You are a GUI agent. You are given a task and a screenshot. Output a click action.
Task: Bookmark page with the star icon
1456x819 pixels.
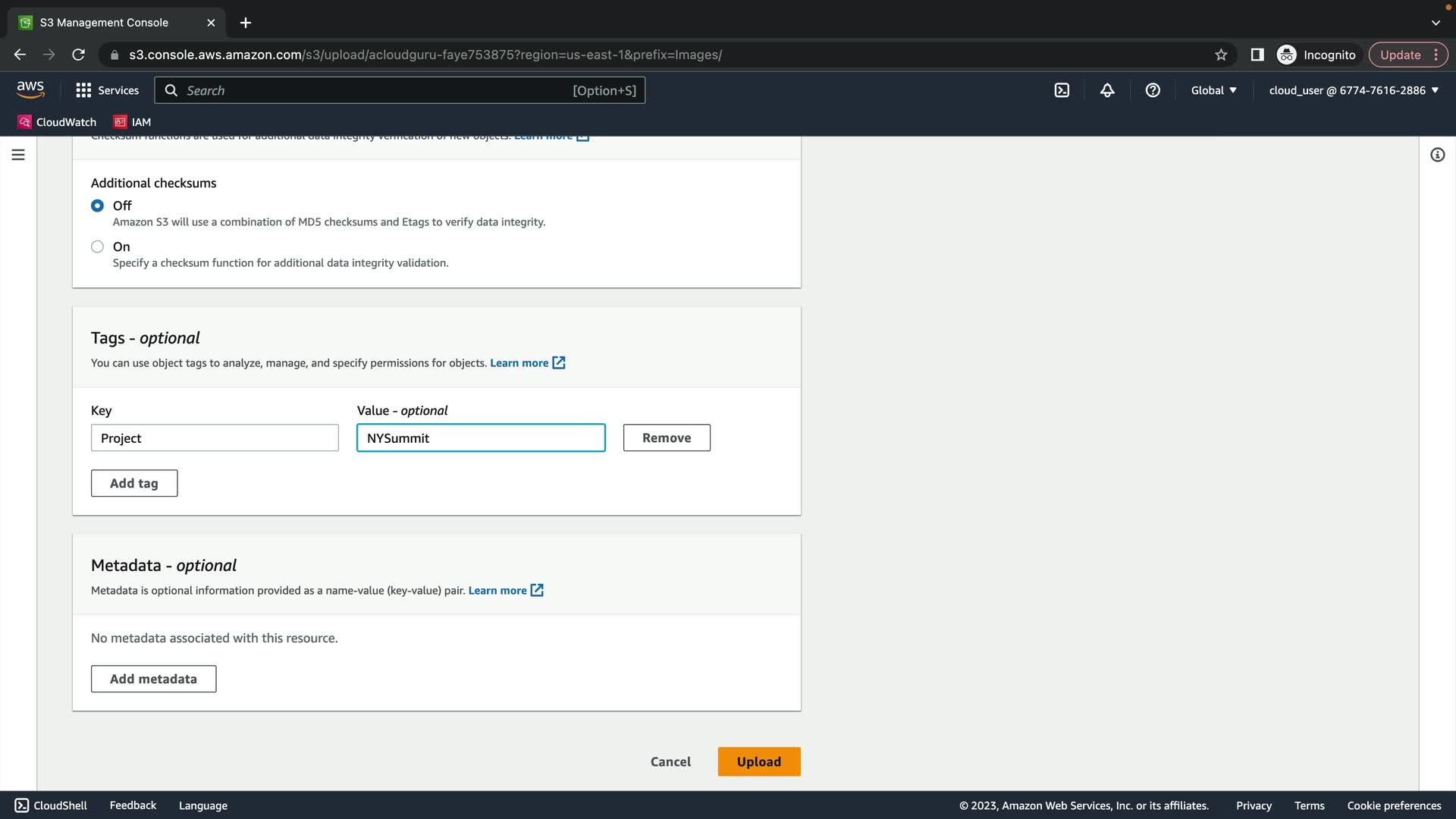(x=1221, y=55)
